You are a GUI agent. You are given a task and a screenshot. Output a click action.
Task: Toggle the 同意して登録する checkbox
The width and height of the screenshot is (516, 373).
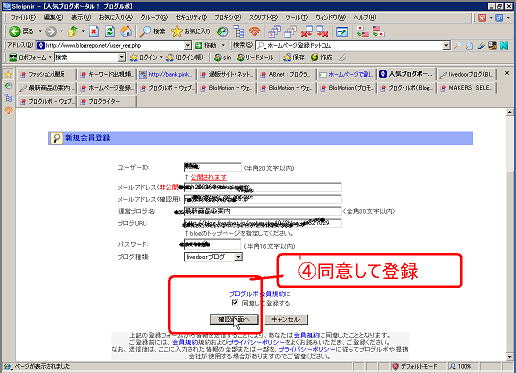coord(234,303)
